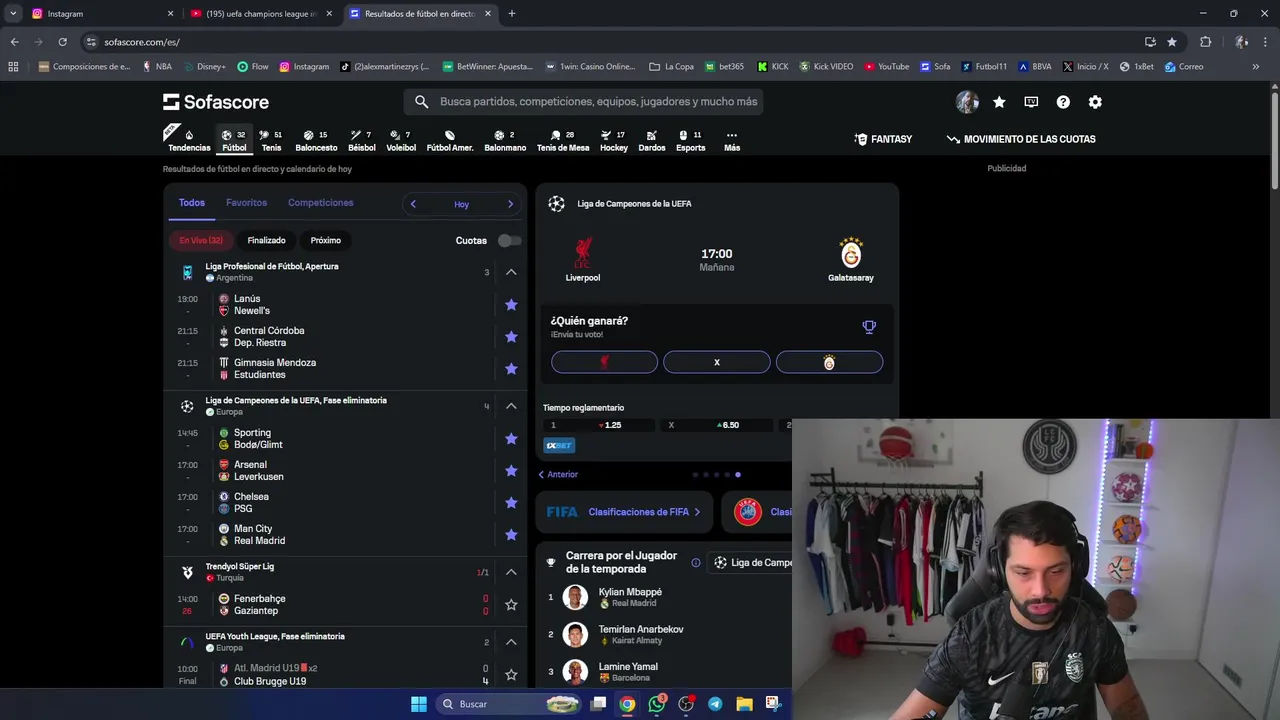Screen dimensions: 1280x720
Task: Click the browser address bar
Action: (x=610, y=42)
